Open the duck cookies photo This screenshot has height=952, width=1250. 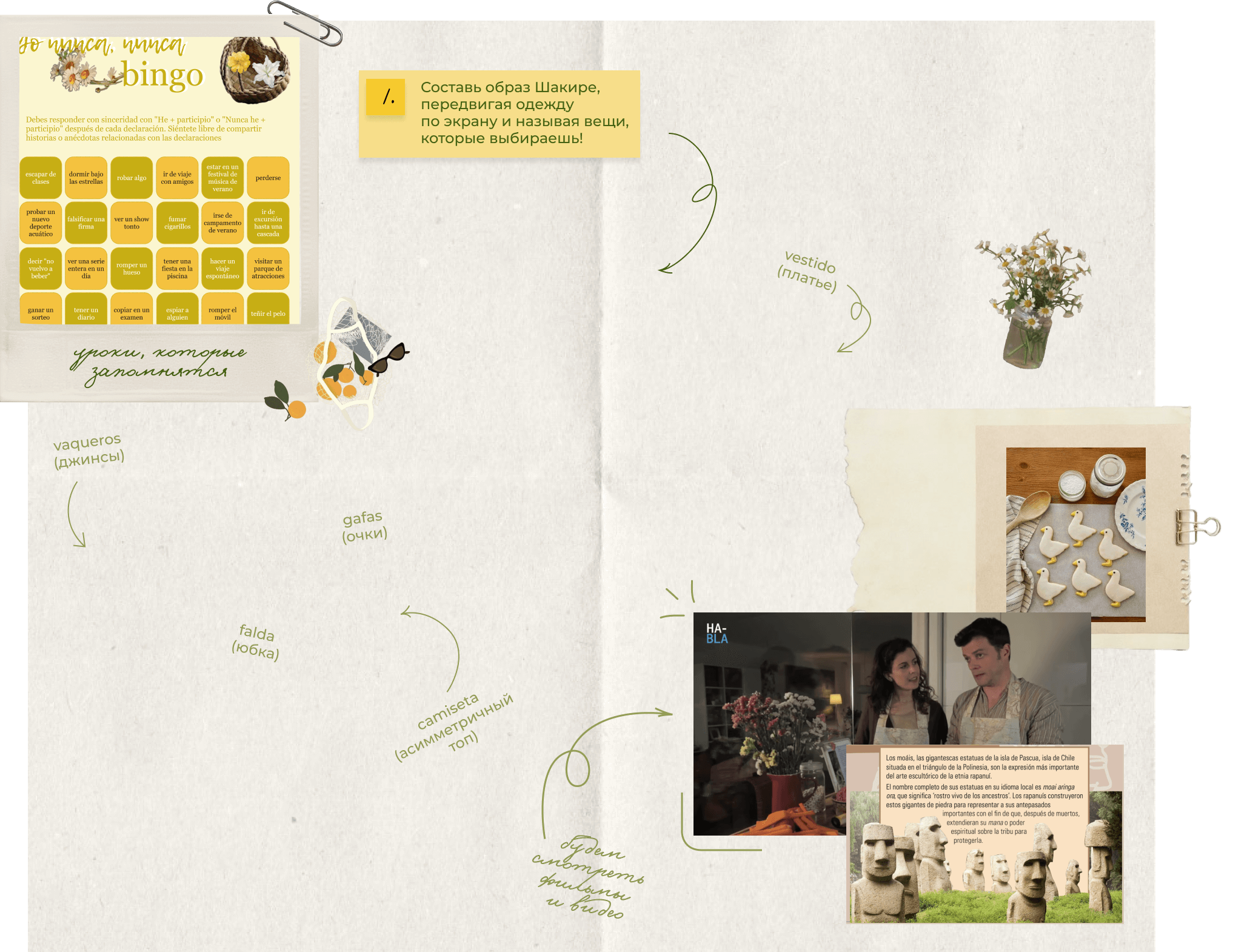click(x=1075, y=534)
